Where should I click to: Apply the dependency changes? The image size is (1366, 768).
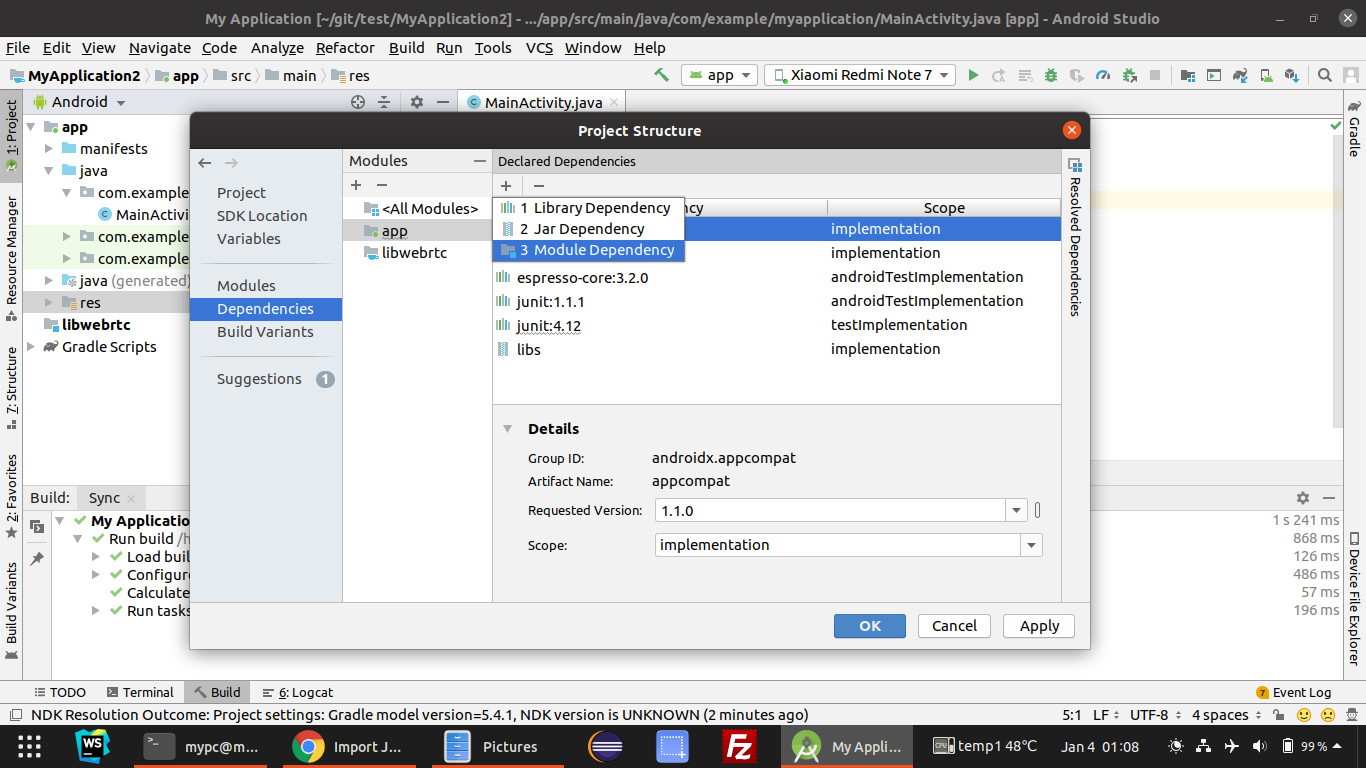point(1038,625)
